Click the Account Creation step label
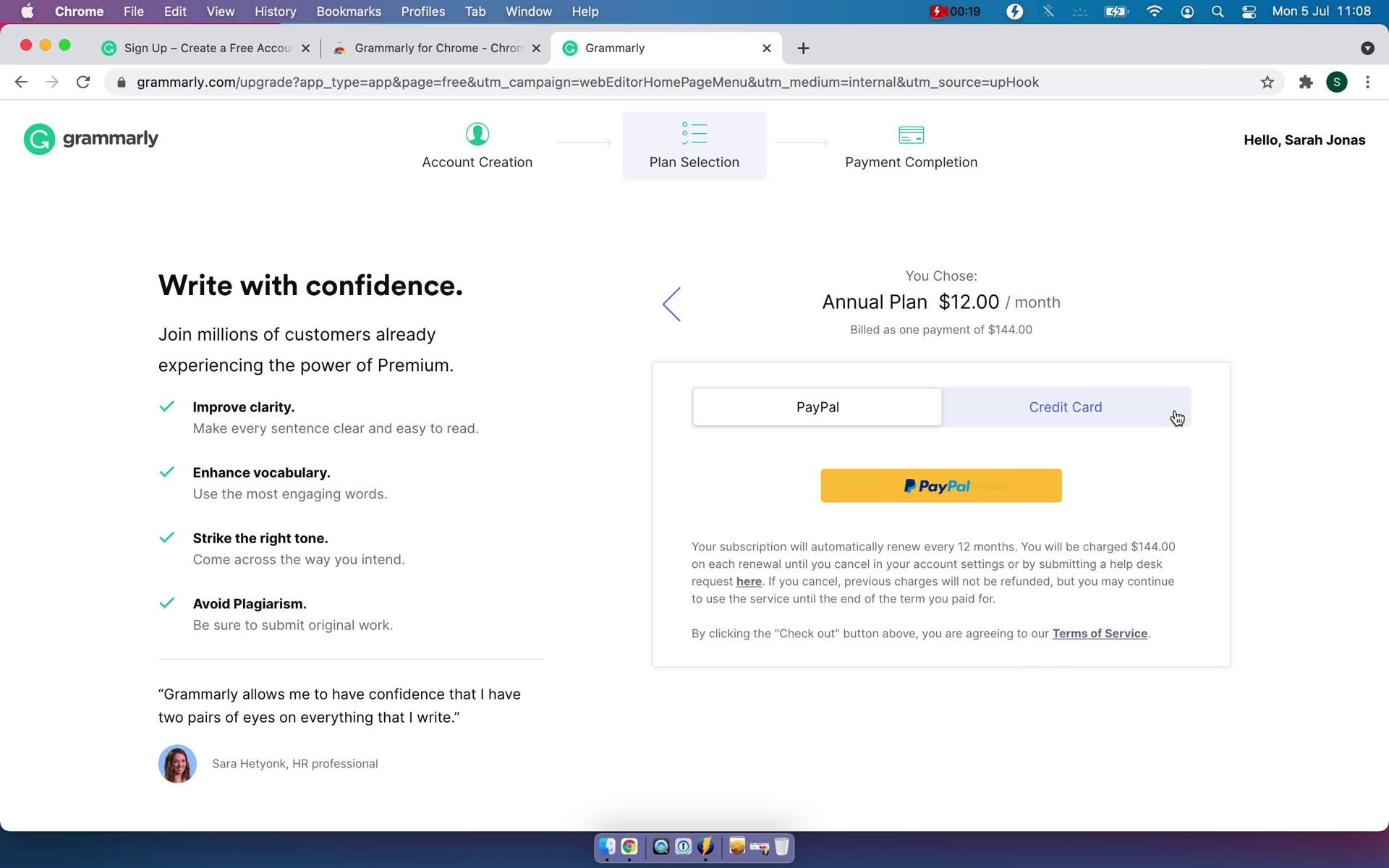This screenshot has height=868, width=1389. click(477, 163)
